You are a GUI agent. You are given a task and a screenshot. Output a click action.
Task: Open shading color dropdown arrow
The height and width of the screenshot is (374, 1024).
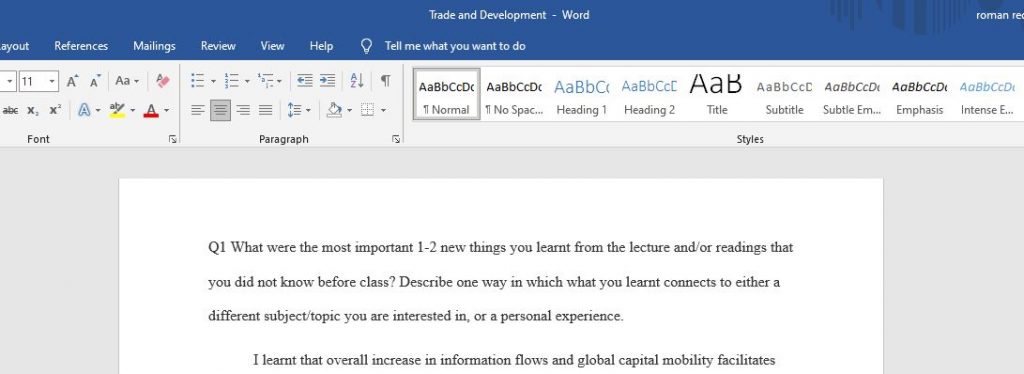pos(349,110)
